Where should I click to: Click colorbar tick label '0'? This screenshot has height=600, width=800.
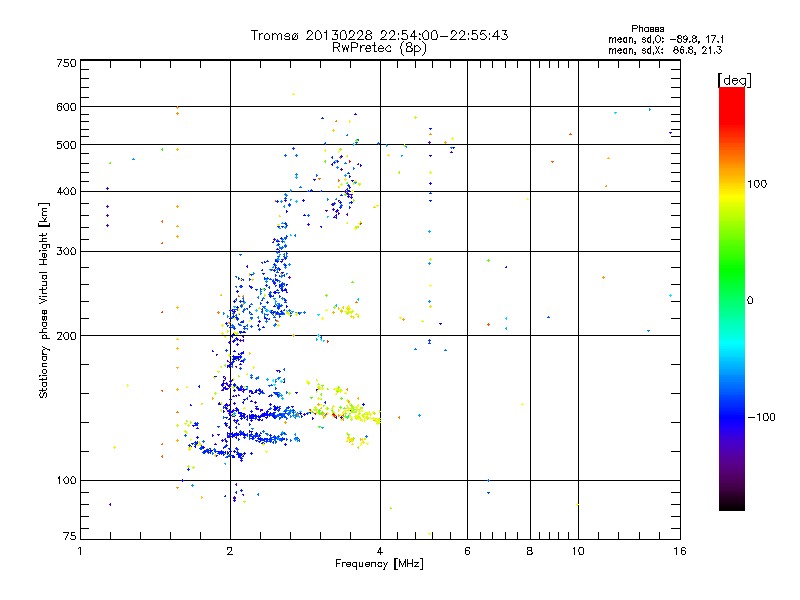pyautogui.click(x=750, y=301)
